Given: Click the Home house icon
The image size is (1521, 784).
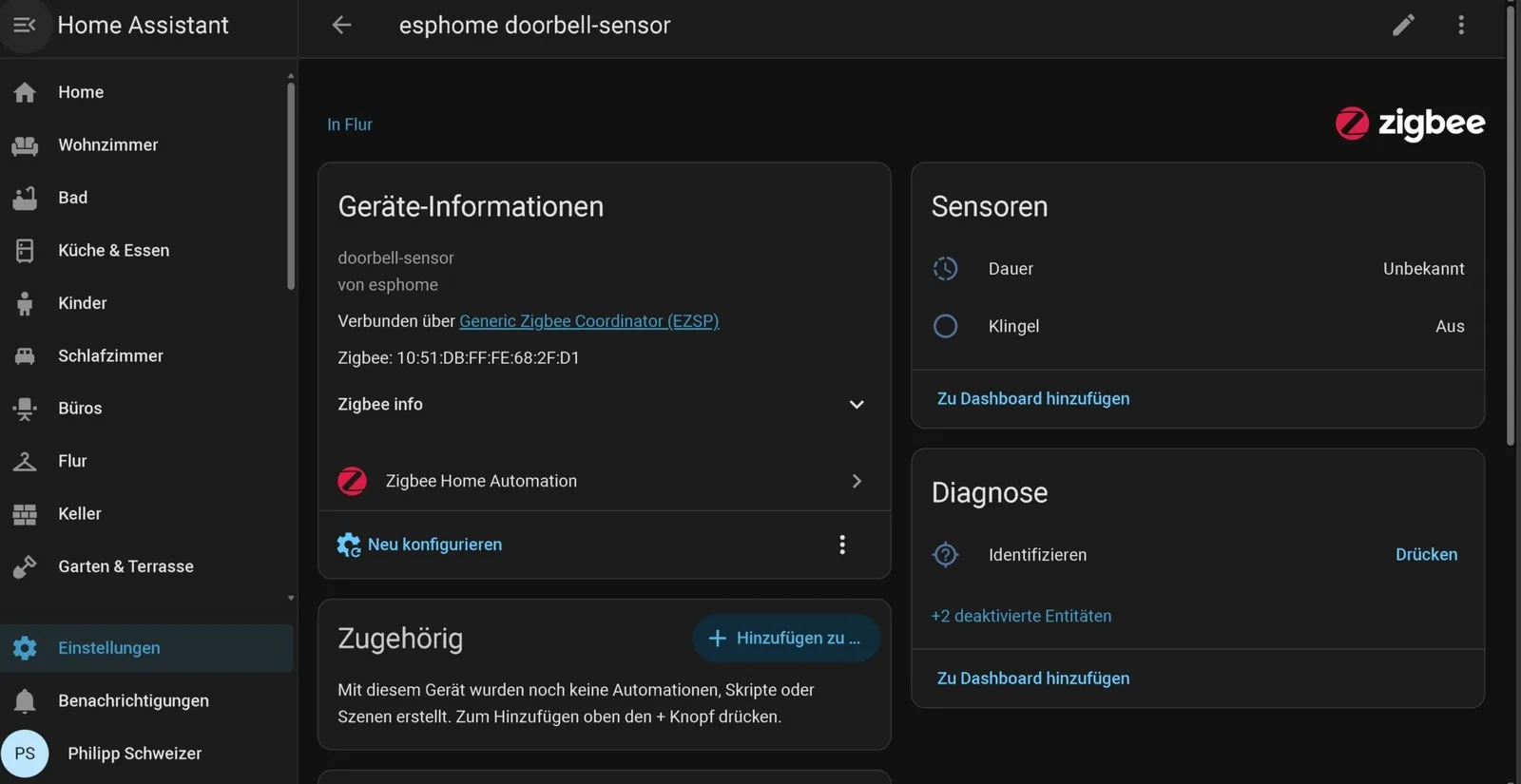Looking at the screenshot, I should click(25, 92).
